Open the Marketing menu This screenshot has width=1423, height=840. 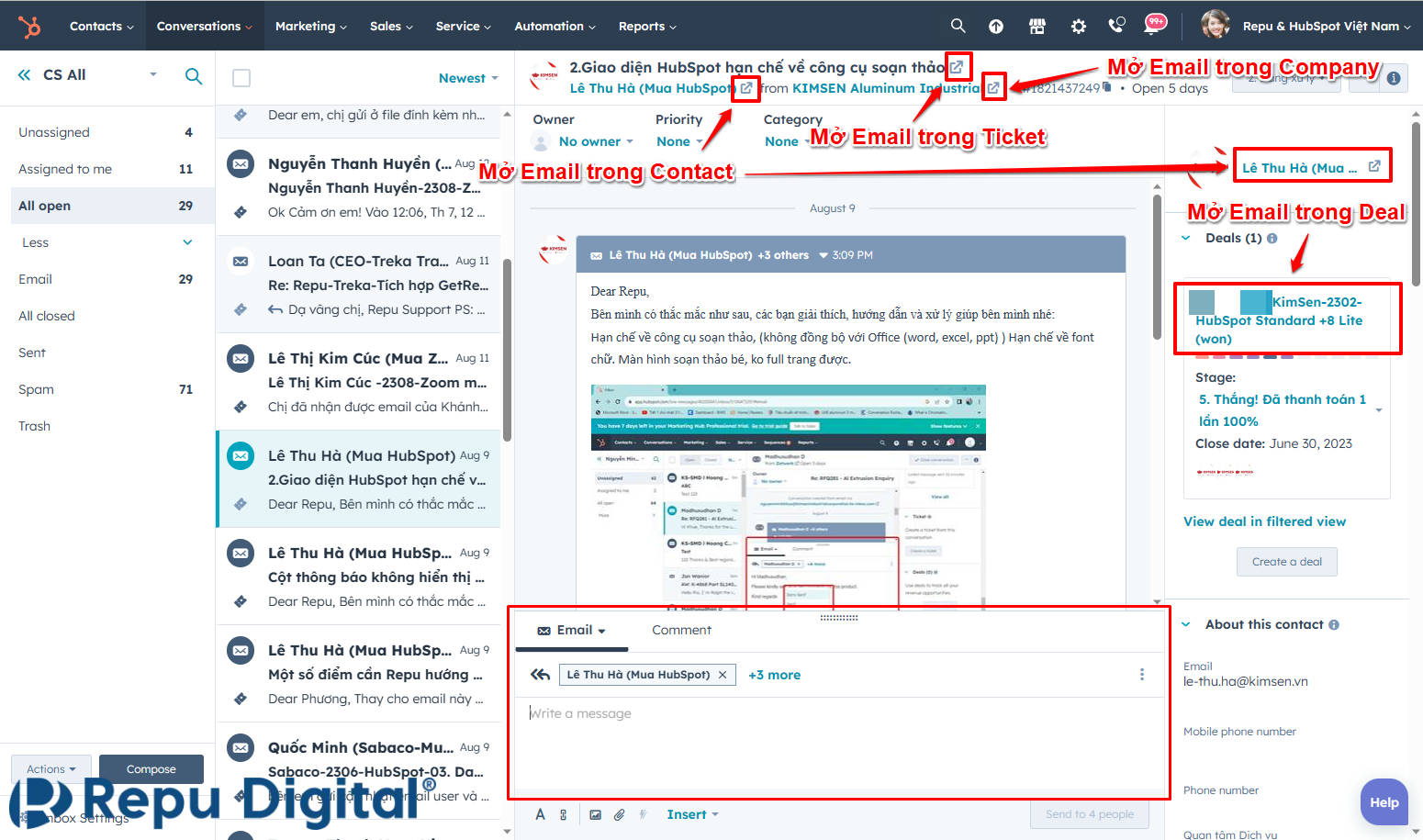(311, 26)
